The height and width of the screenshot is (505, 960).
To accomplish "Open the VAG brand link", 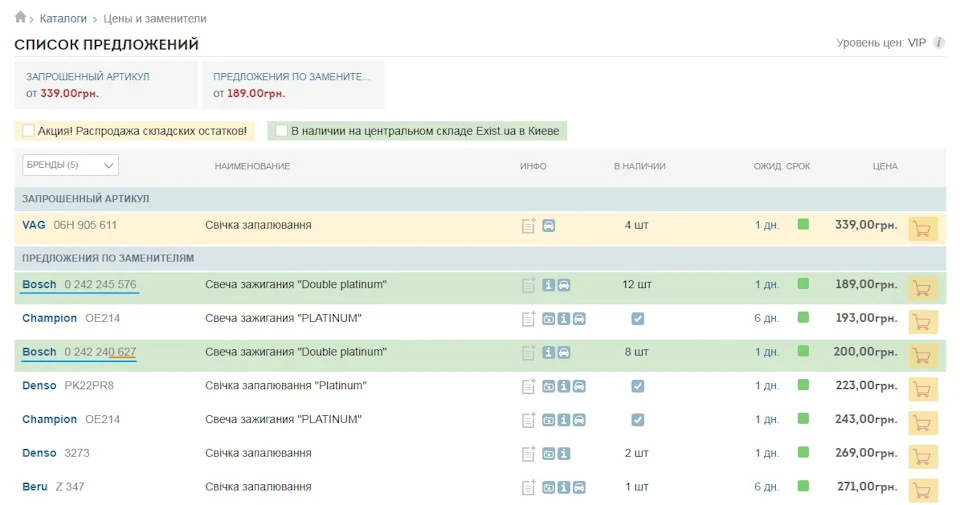I will 34,225.
